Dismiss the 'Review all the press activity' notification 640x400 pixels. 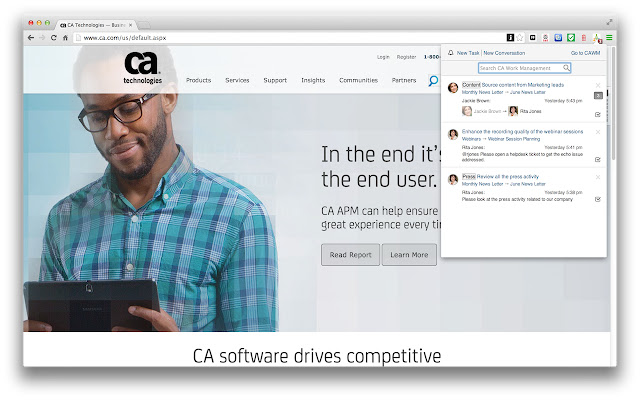(x=598, y=177)
